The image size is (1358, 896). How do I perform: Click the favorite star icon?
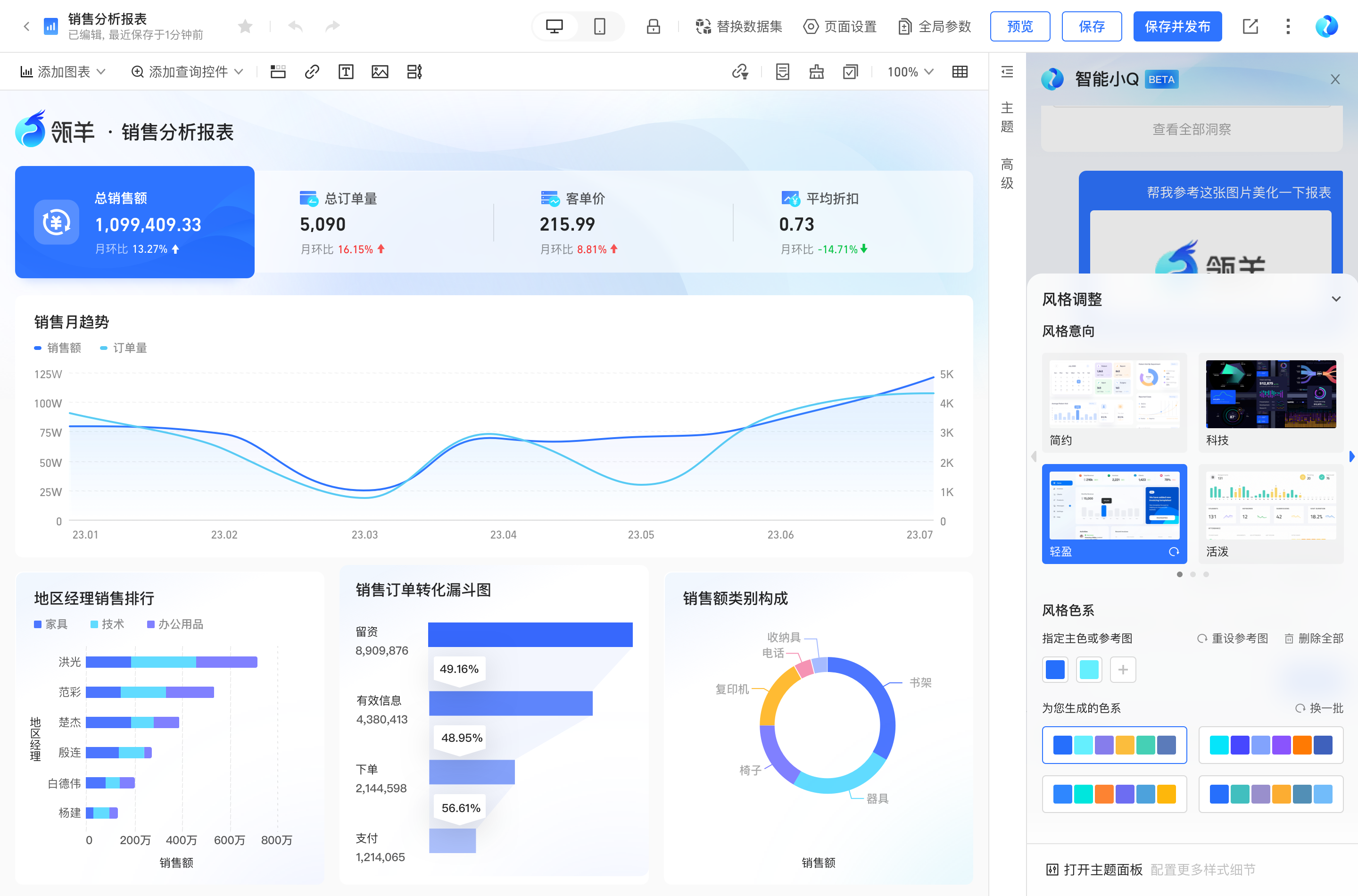245,26
